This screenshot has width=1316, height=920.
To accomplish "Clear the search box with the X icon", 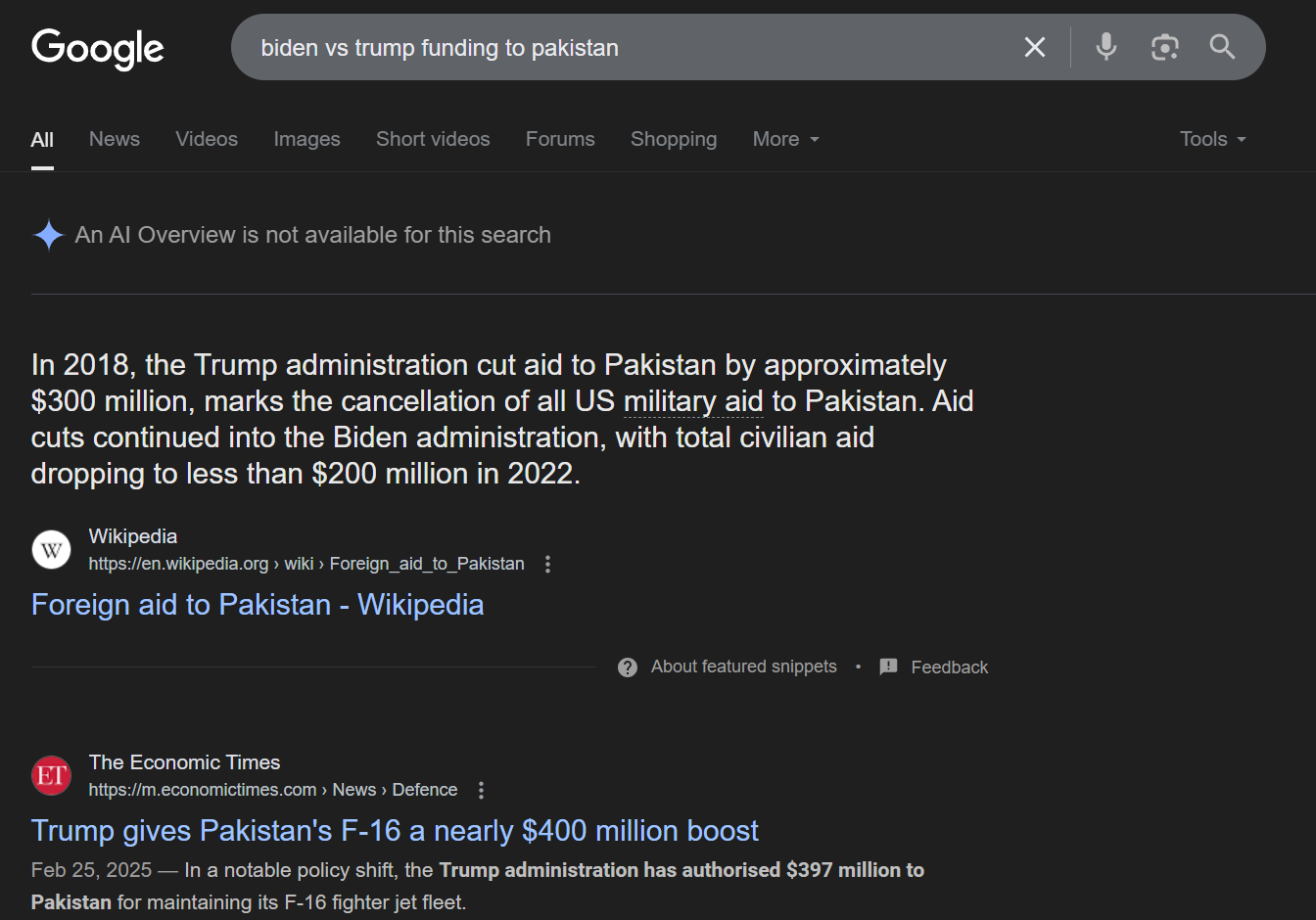I will [1035, 47].
